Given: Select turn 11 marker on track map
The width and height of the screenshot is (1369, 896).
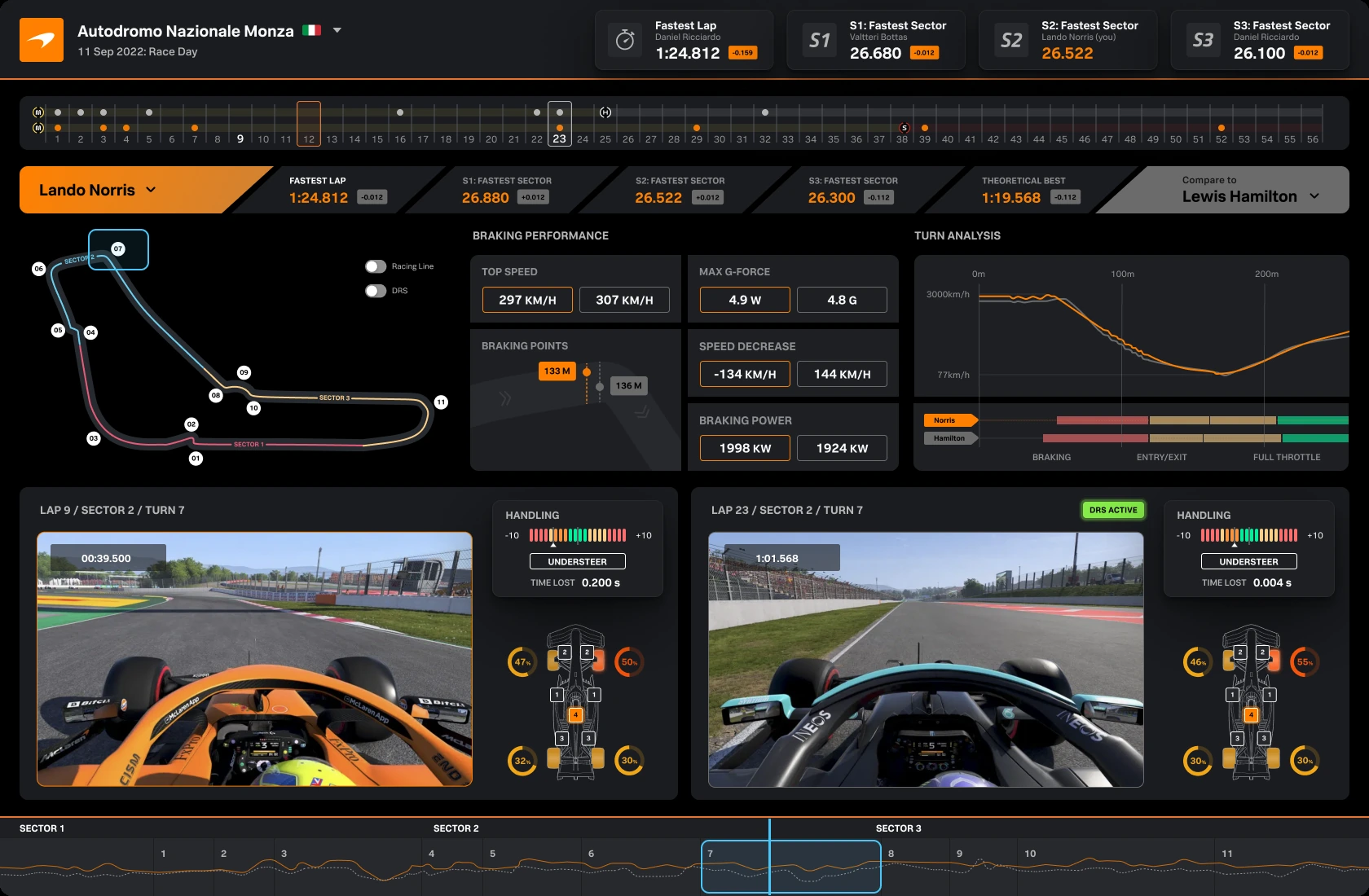Looking at the screenshot, I should tap(441, 402).
